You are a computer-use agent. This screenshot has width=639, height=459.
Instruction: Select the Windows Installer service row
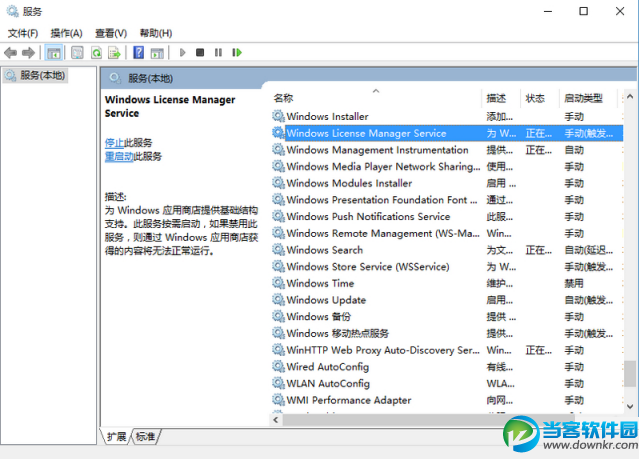[447, 116]
